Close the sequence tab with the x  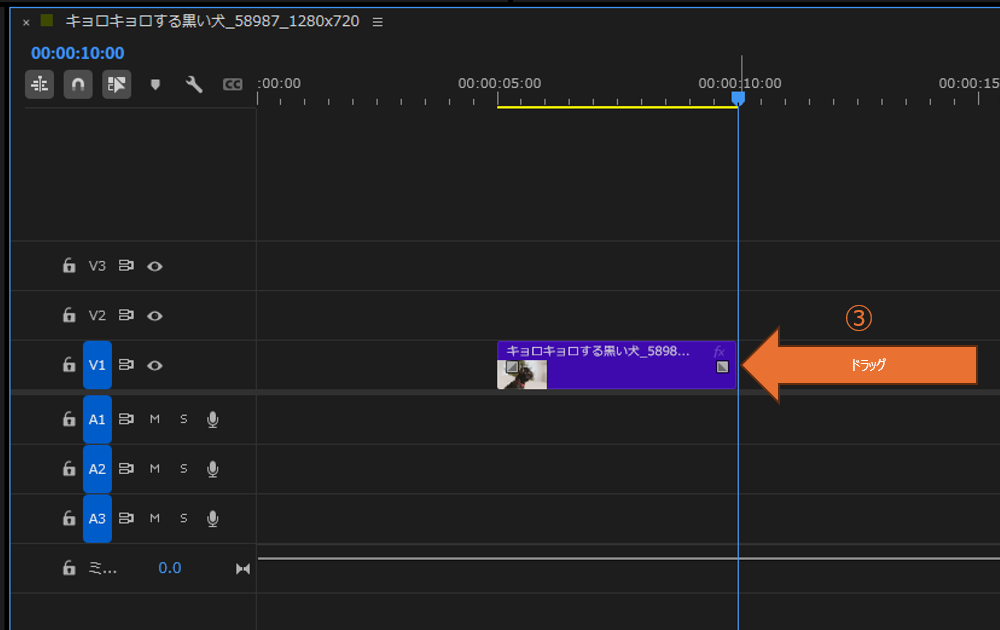point(26,22)
